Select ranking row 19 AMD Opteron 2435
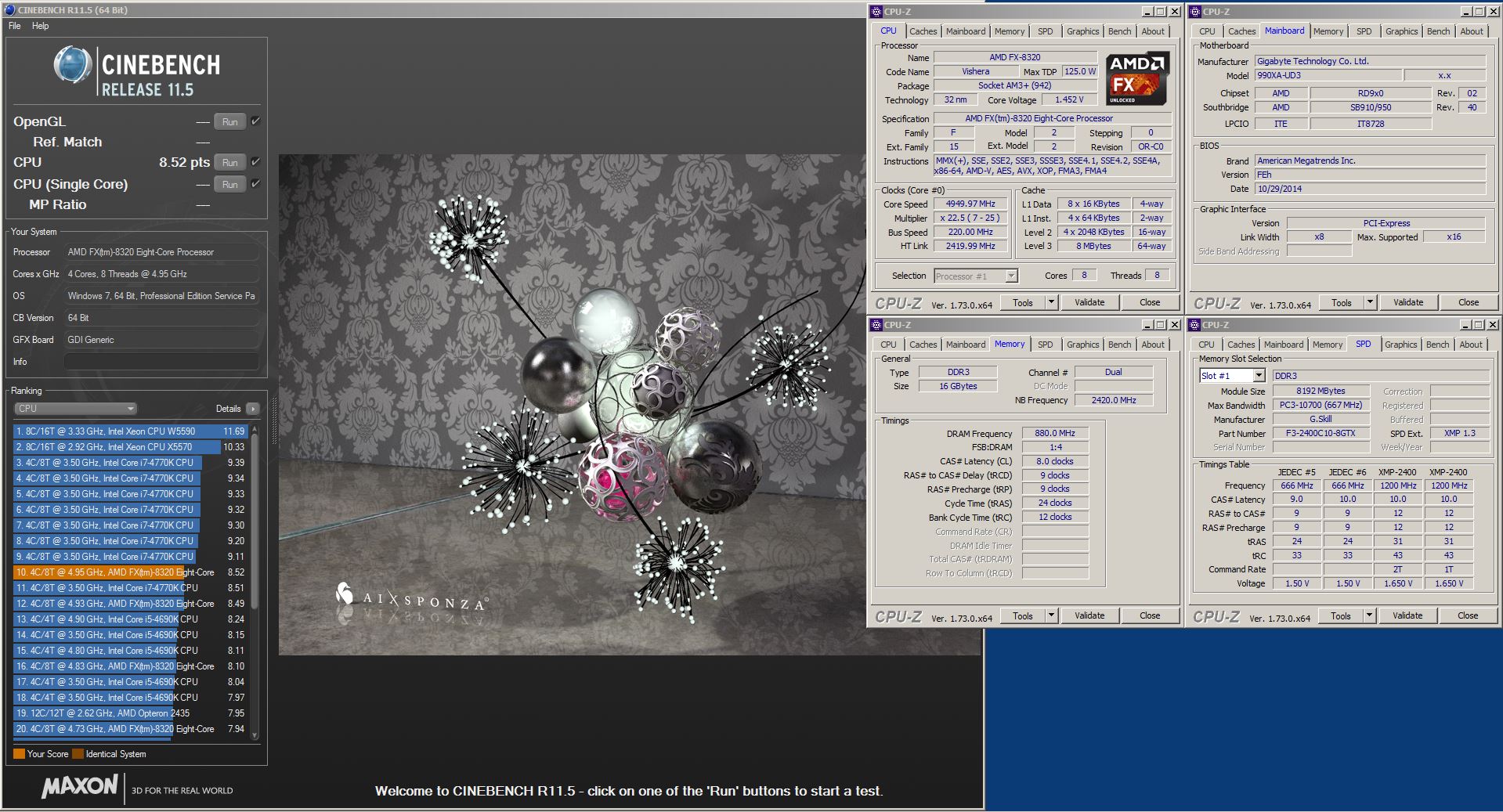 point(130,713)
